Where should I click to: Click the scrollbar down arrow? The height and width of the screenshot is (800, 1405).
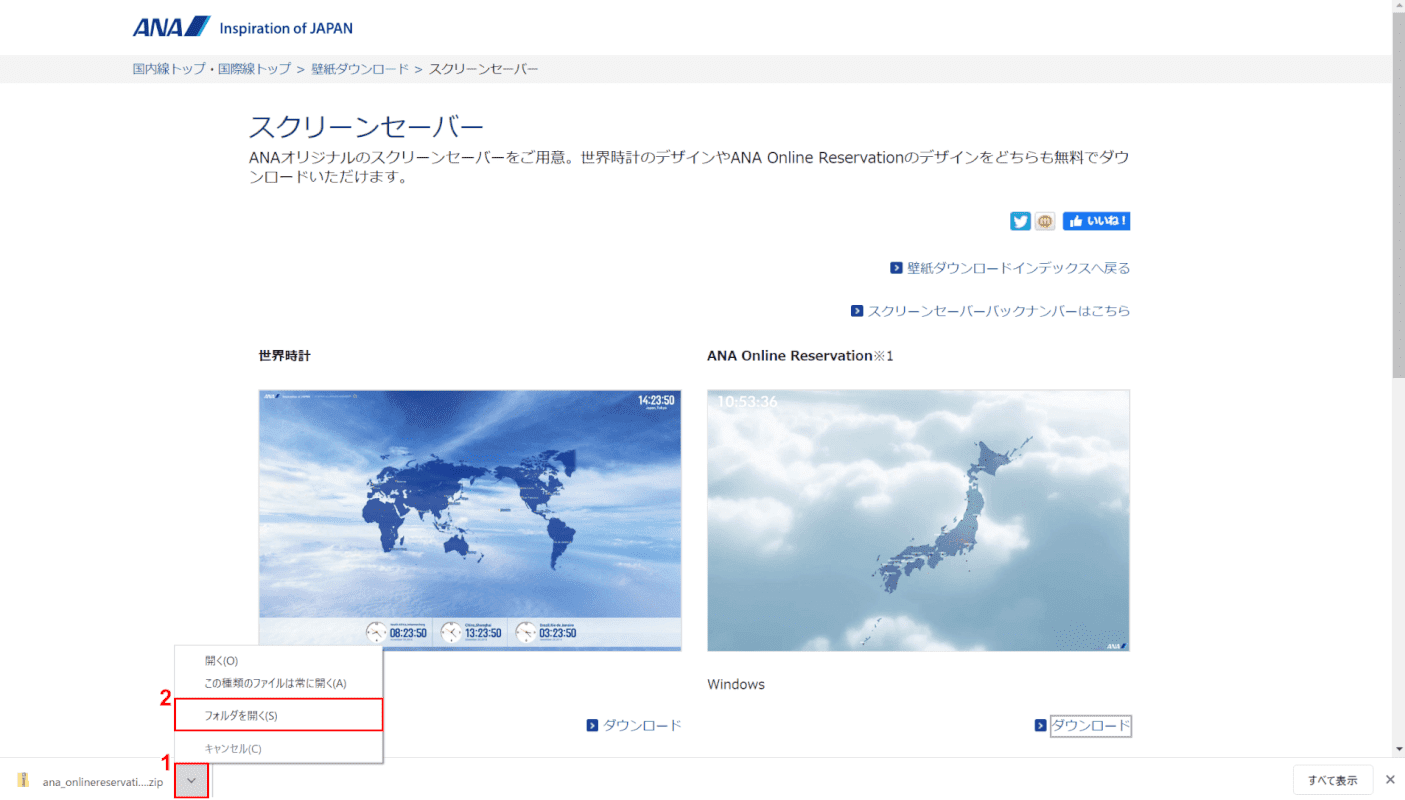coord(1397,749)
